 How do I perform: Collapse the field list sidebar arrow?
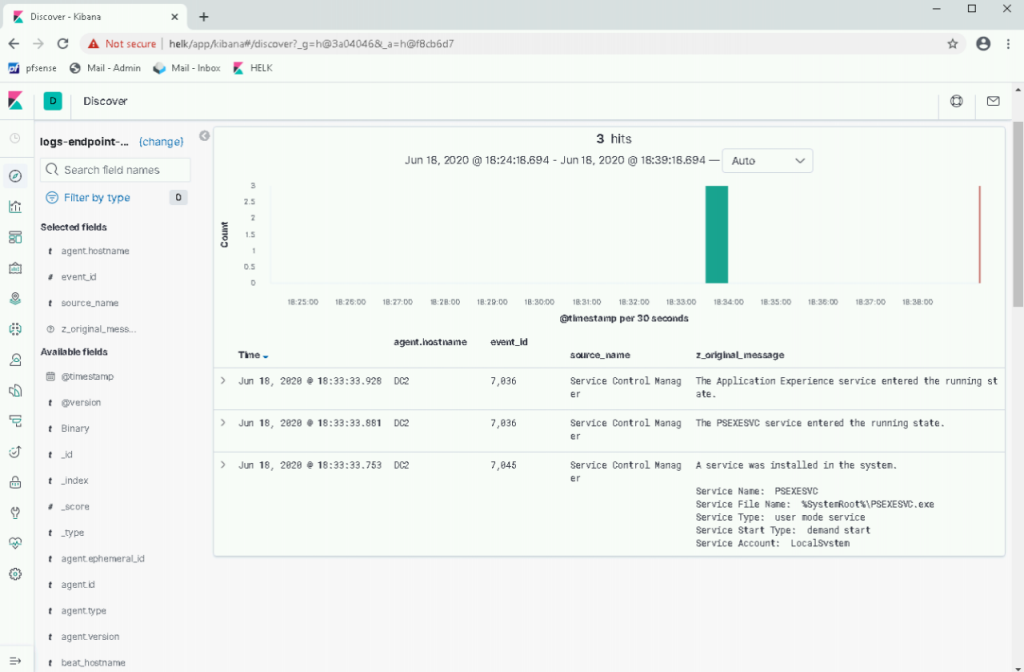tap(204, 136)
